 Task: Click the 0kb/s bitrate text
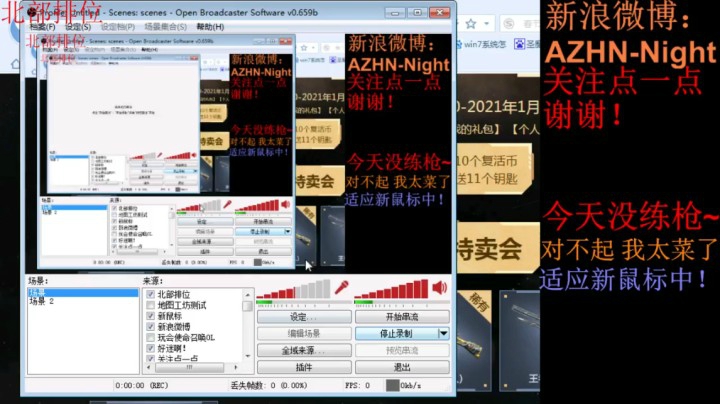click(x=411, y=386)
